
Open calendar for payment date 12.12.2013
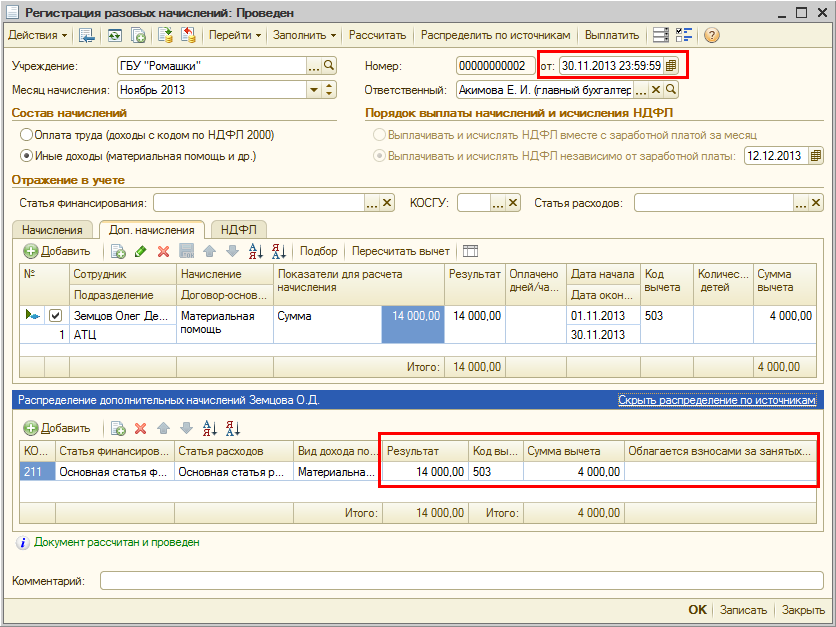(816, 156)
